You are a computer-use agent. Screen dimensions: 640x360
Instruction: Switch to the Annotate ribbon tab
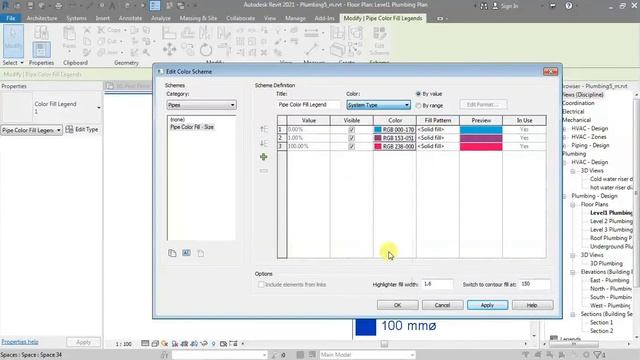click(x=130, y=18)
